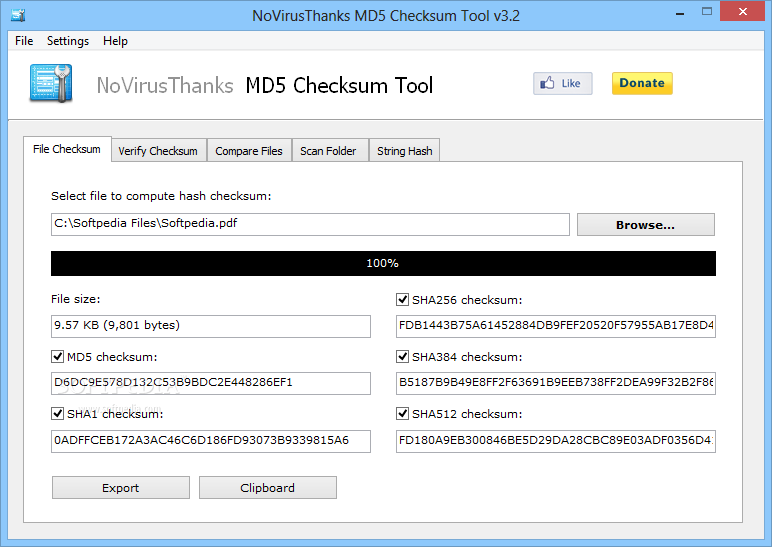Click the file path input field
Image resolution: width=772 pixels, height=547 pixels.
[310, 225]
